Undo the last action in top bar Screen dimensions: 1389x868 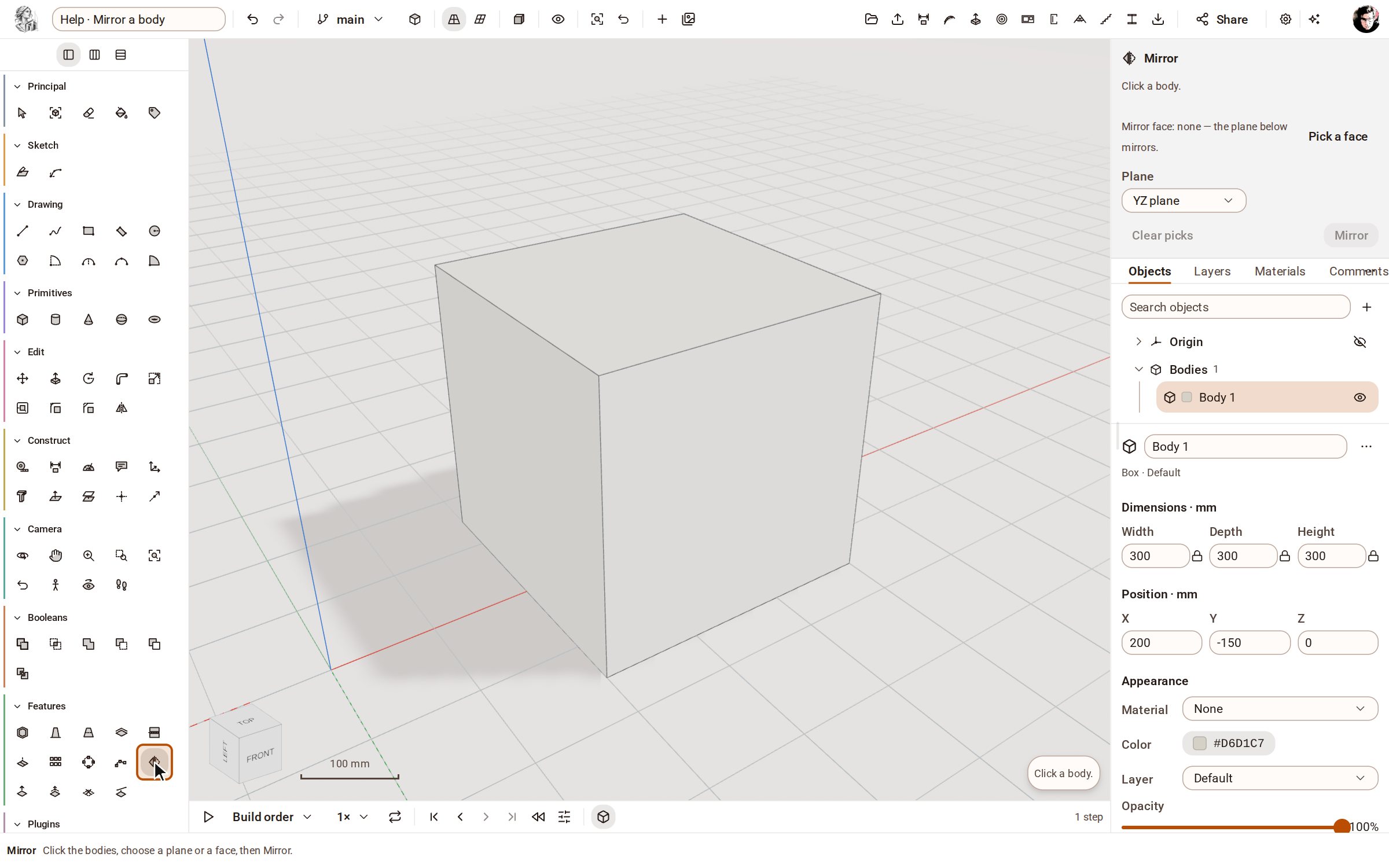(252, 19)
